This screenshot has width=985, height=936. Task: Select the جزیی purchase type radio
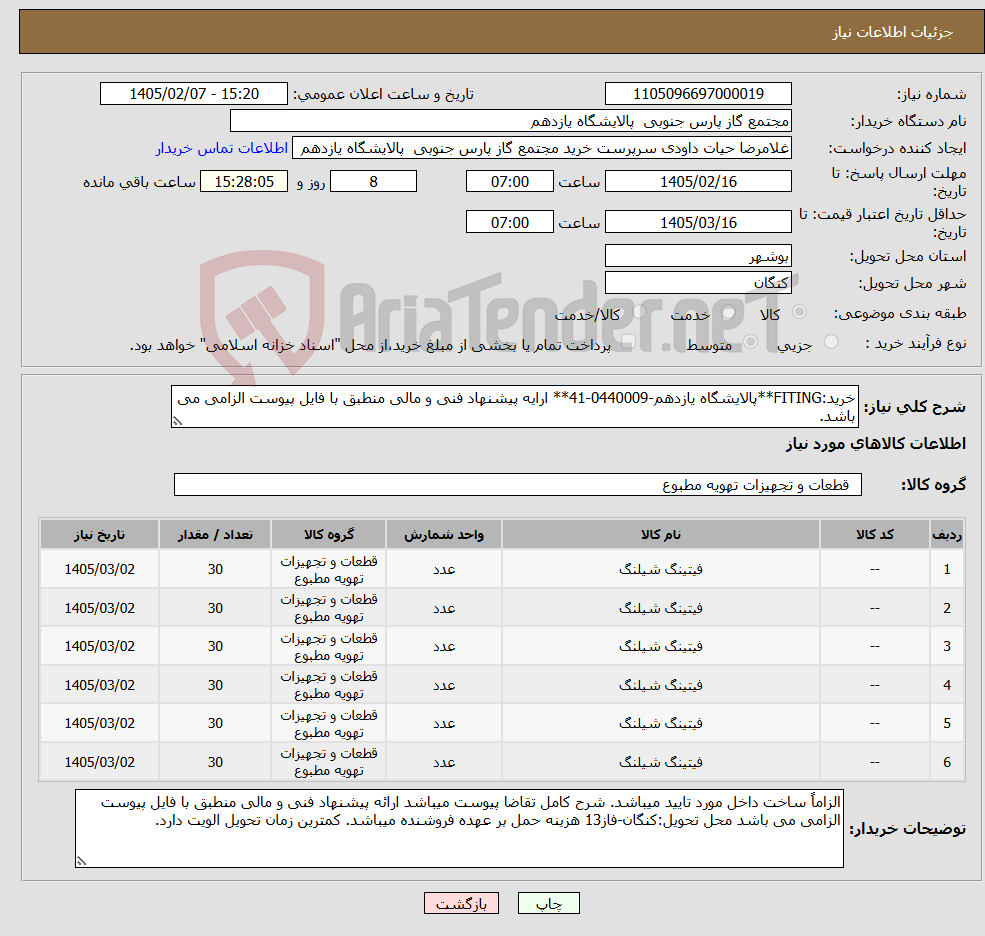(830, 342)
